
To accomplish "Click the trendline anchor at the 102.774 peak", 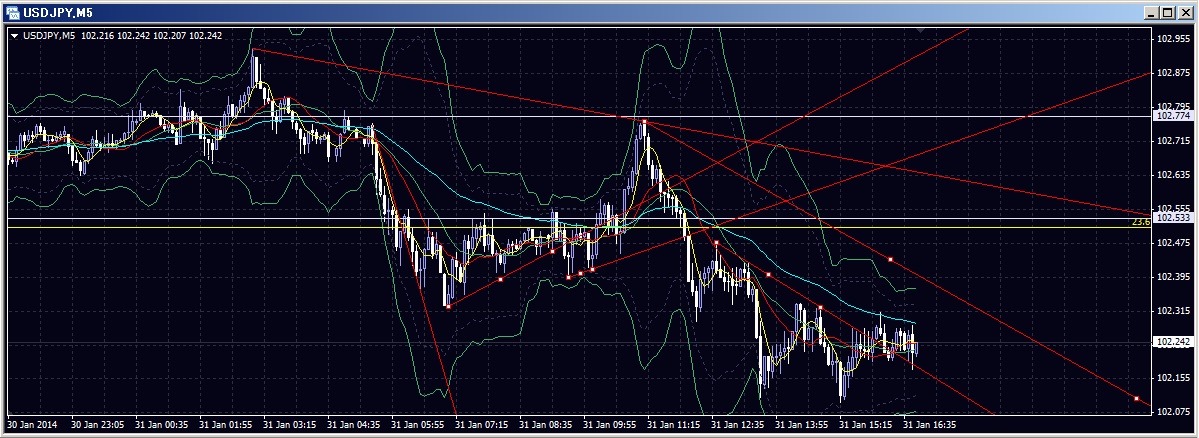I will click(x=644, y=122).
